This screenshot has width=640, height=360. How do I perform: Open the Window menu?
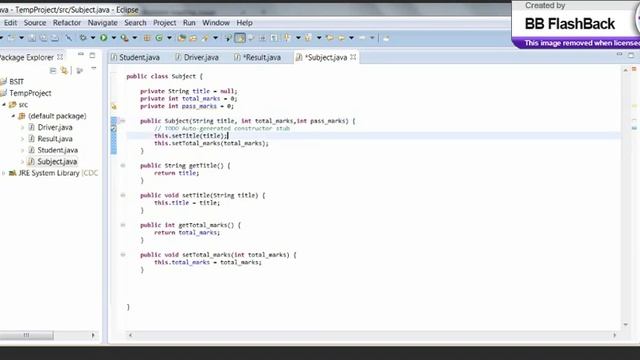pos(216,23)
